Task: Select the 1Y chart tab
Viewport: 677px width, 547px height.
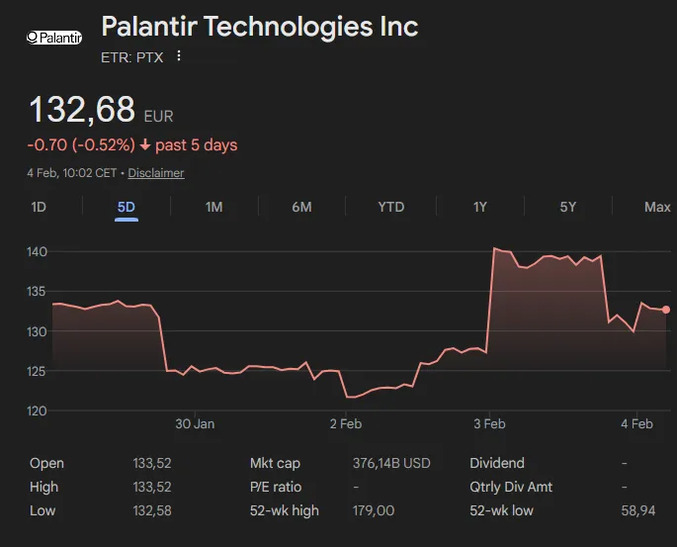Action: [x=480, y=207]
